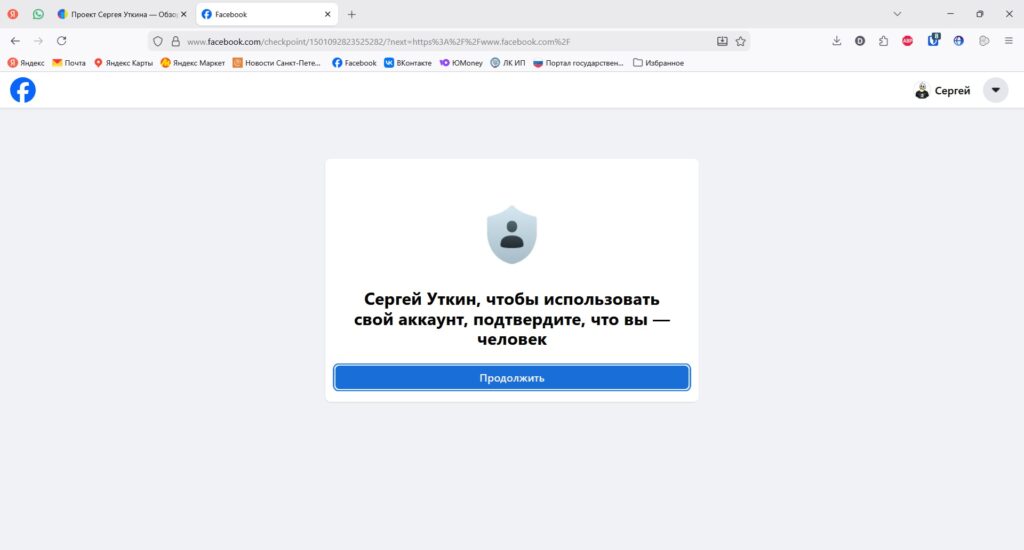Open the browser hamburger application menu
Image resolution: width=1024 pixels, height=550 pixels.
click(x=1008, y=41)
